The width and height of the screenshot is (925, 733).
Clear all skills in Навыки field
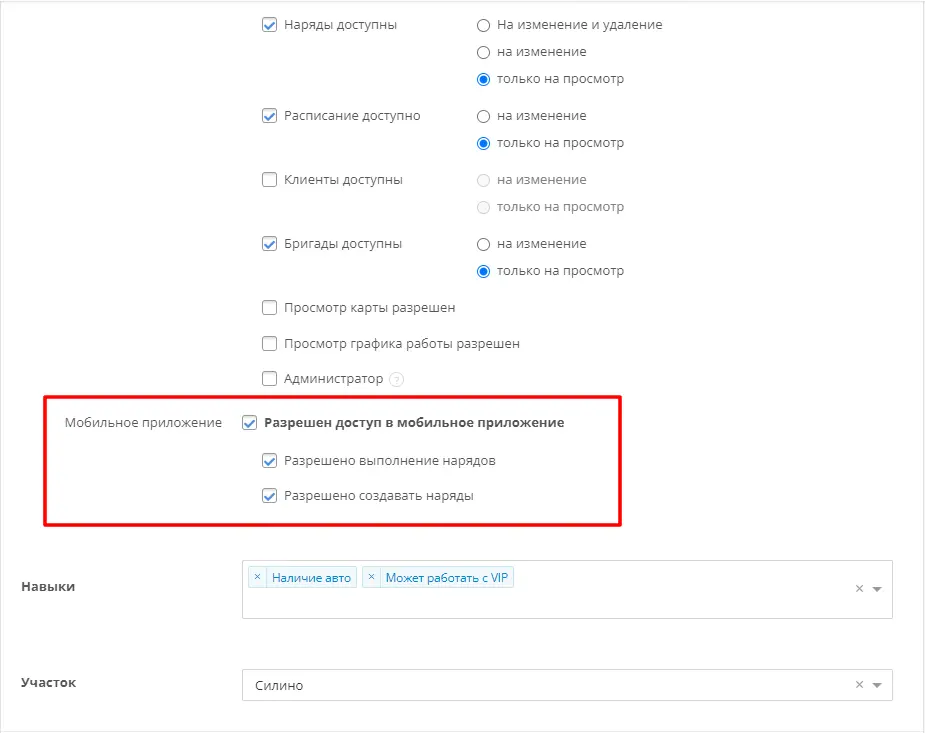pos(859,589)
